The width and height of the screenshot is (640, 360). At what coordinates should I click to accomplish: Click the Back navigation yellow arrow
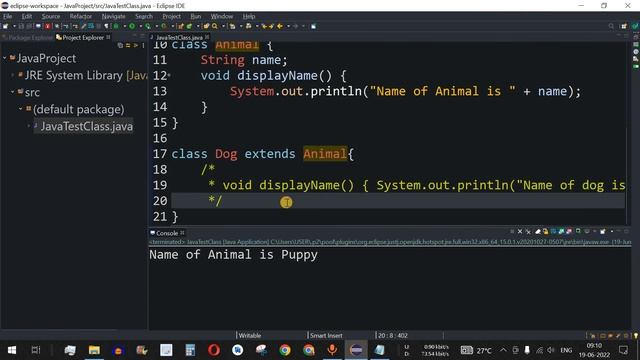coord(280,26)
